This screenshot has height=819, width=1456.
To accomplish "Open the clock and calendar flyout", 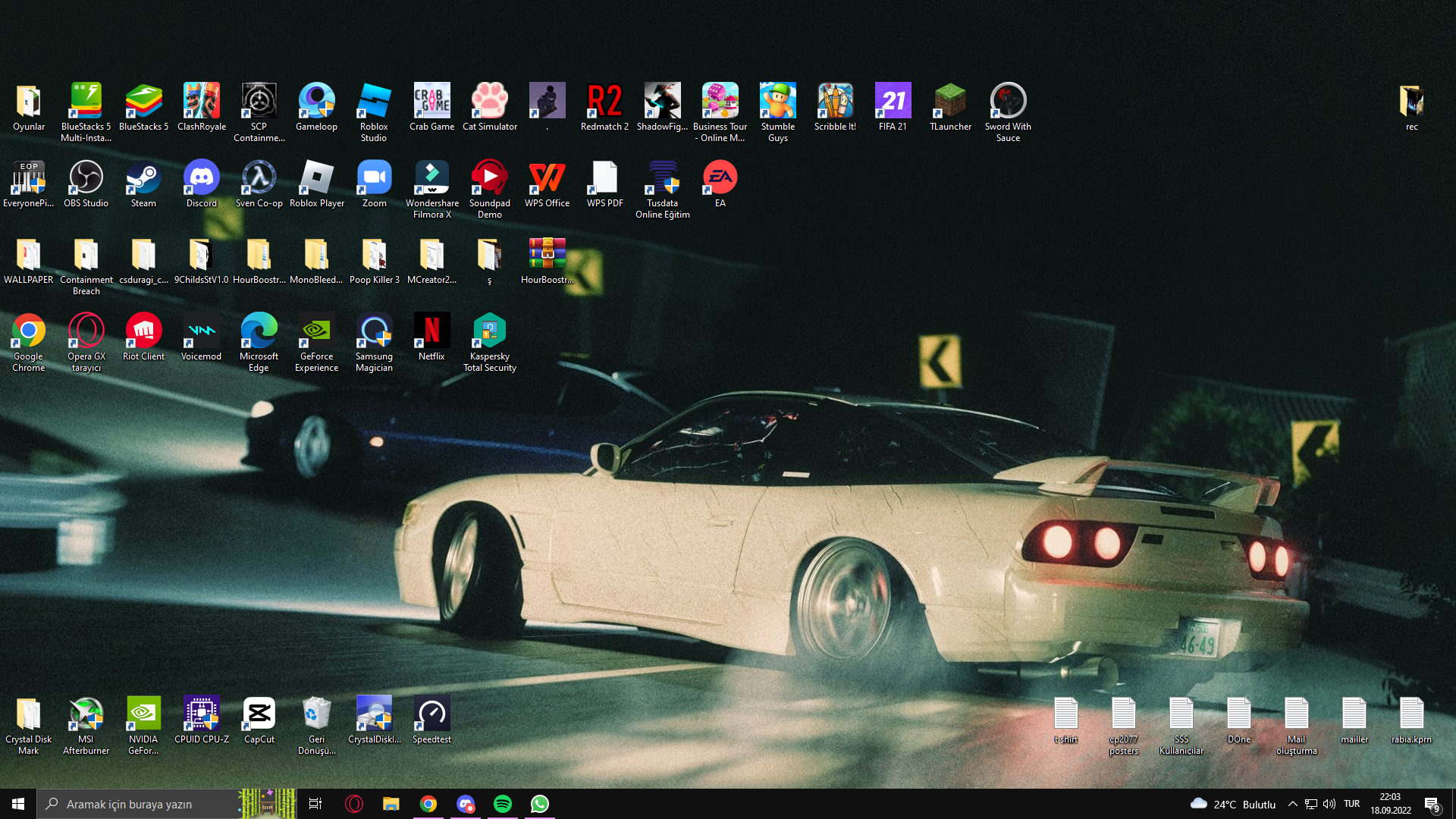I will (1390, 804).
